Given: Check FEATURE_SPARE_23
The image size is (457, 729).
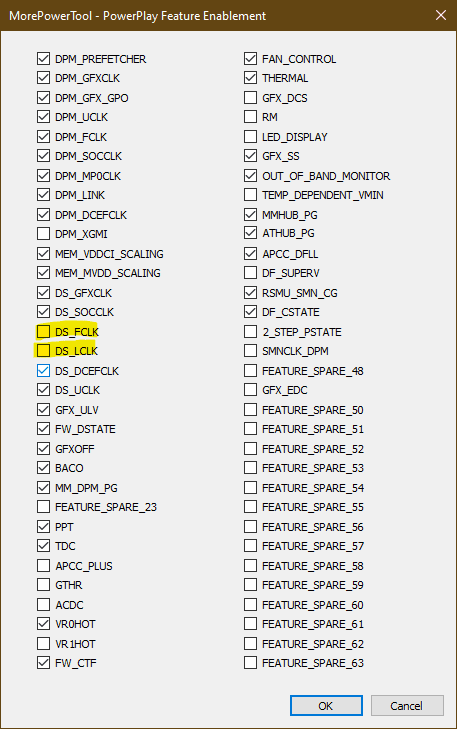Looking at the screenshot, I should click(43, 507).
